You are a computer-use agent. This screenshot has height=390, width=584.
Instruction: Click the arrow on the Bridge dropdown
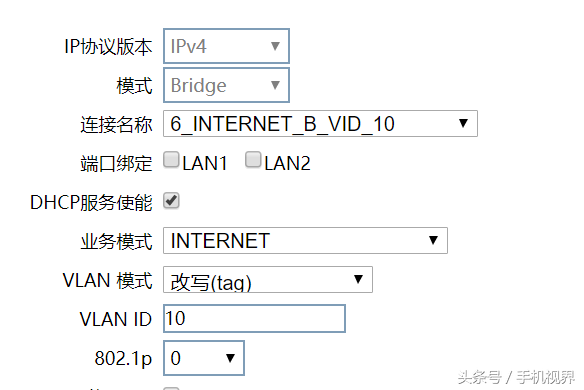[275, 85]
